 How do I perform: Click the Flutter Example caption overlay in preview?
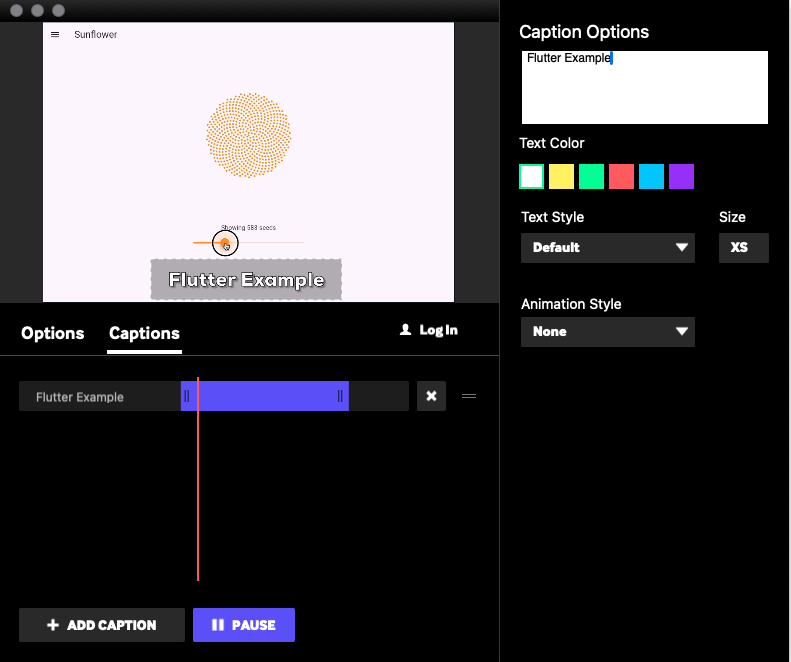pyautogui.click(x=246, y=280)
